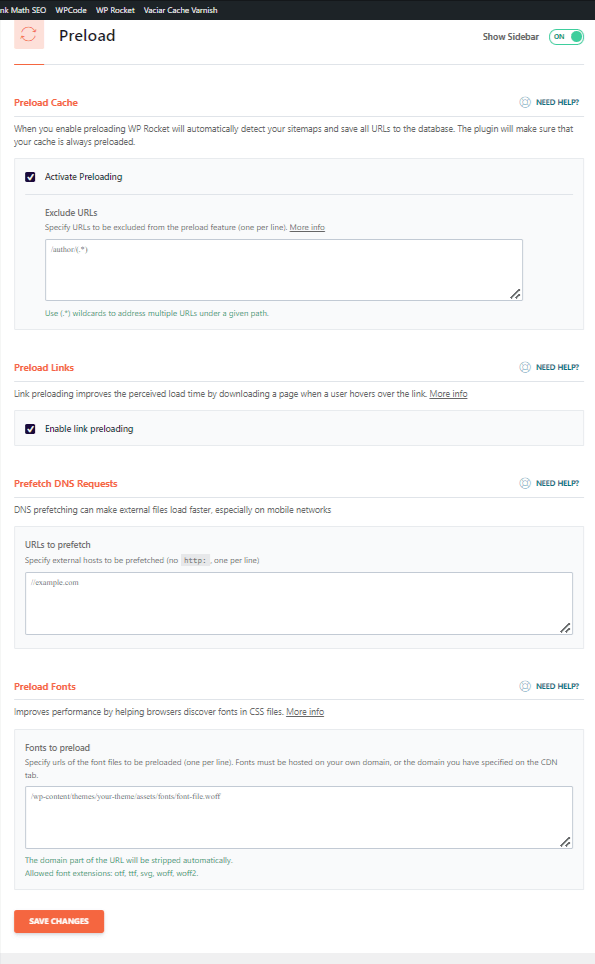Open the Vaciar Cache Varnish menu item

point(180,10)
